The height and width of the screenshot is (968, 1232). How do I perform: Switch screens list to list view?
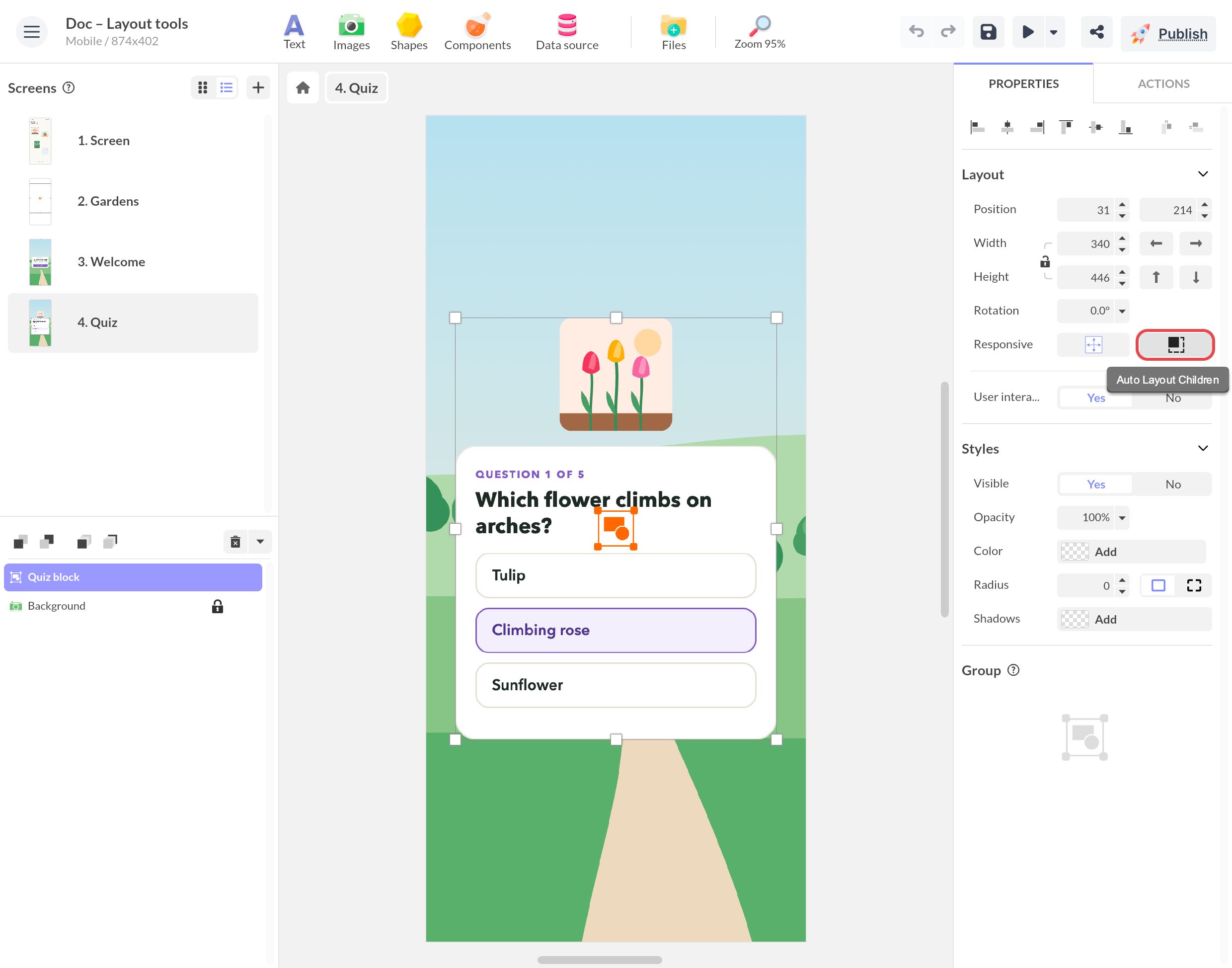click(x=227, y=87)
